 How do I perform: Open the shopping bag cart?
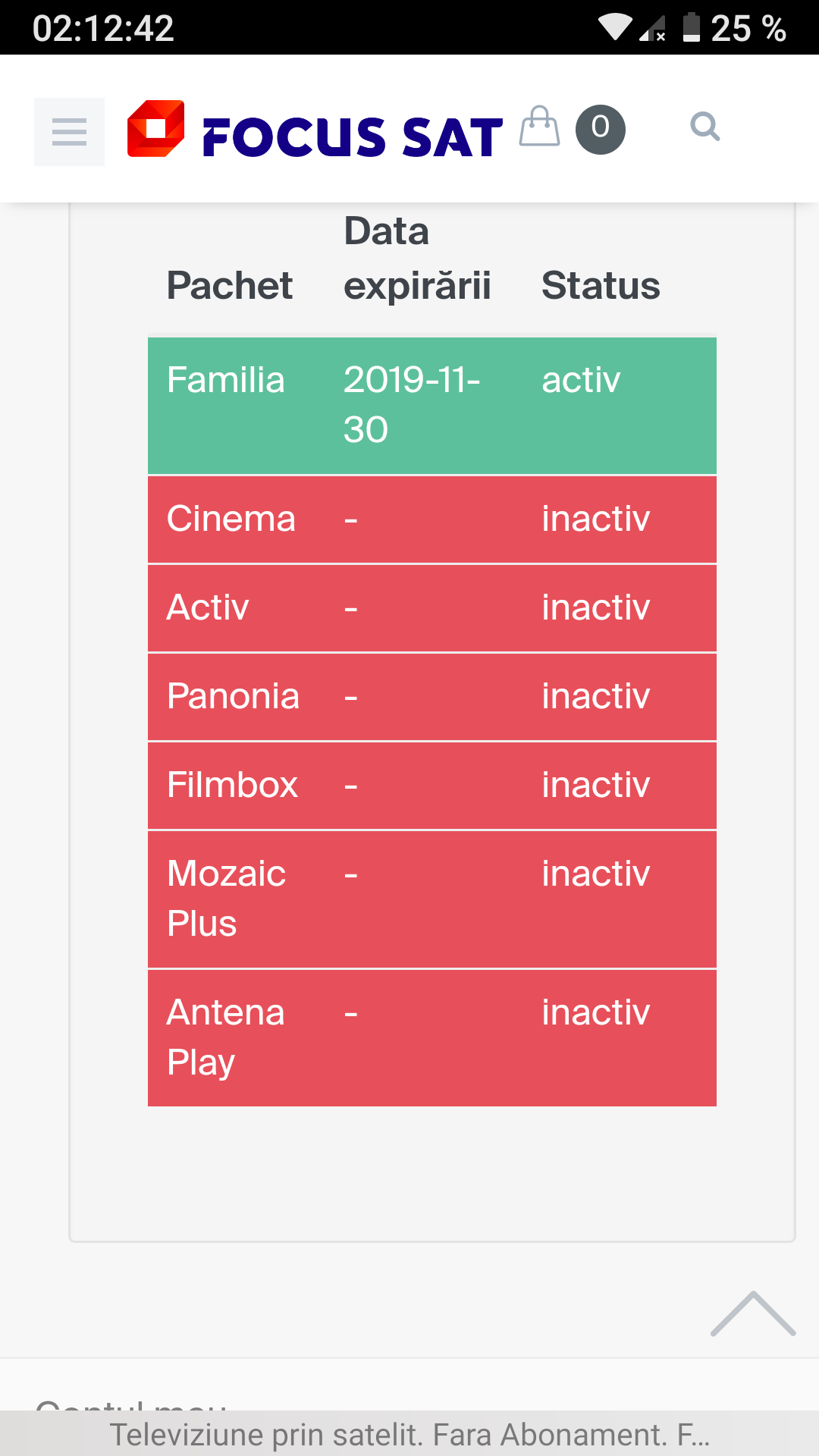pyautogui.click(x=539, y=127)
